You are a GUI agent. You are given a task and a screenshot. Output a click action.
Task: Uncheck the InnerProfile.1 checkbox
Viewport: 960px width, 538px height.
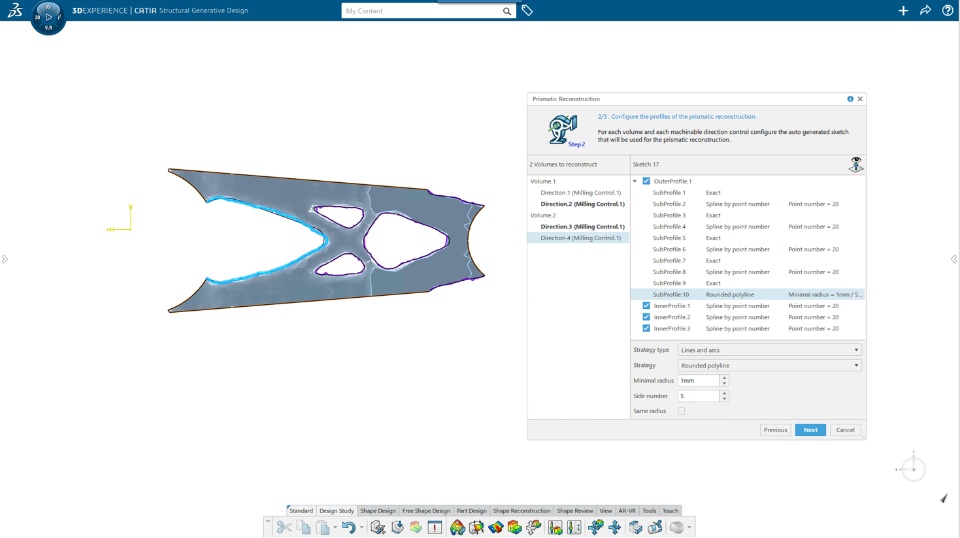click(x=646, y=305)
